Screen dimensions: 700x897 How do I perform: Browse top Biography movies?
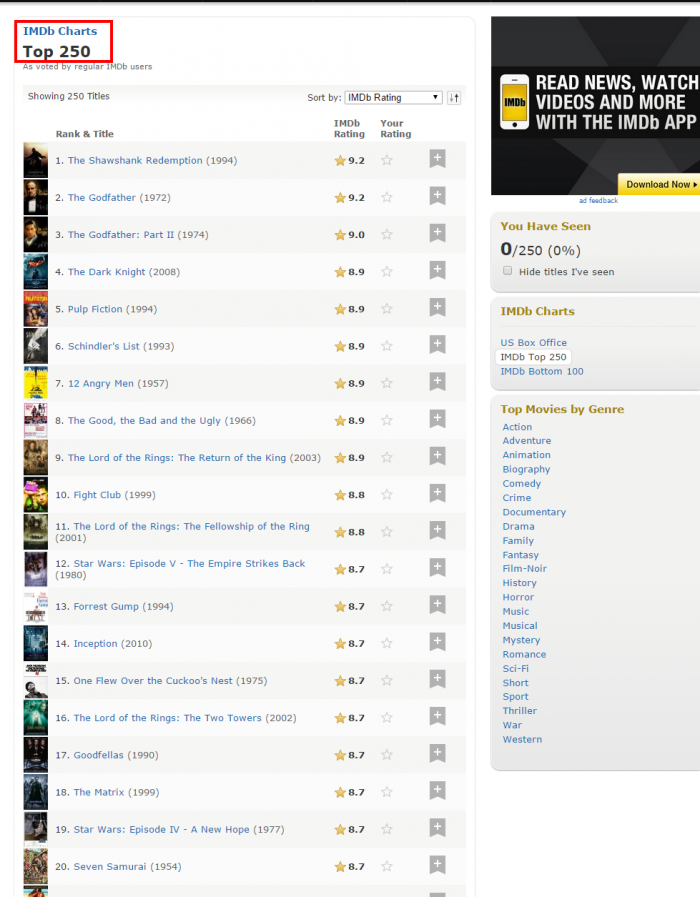click(526, 469)
